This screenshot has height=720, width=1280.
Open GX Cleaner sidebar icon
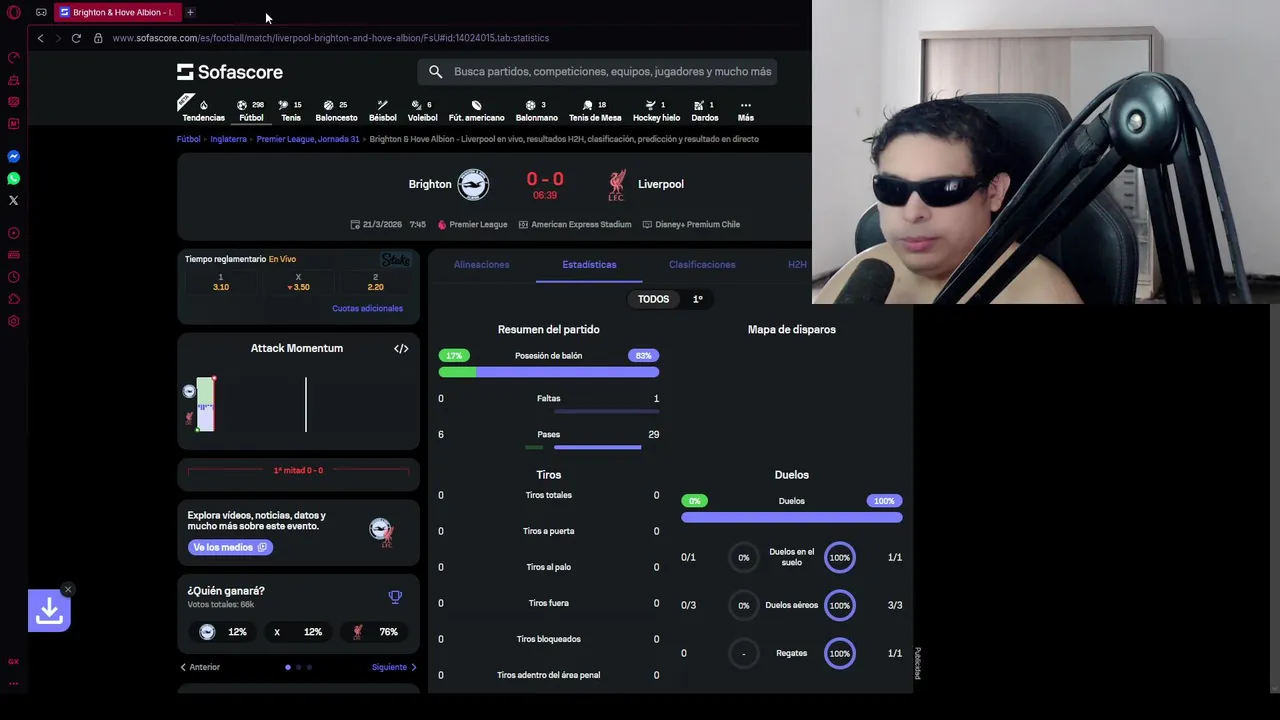point(13,79)
